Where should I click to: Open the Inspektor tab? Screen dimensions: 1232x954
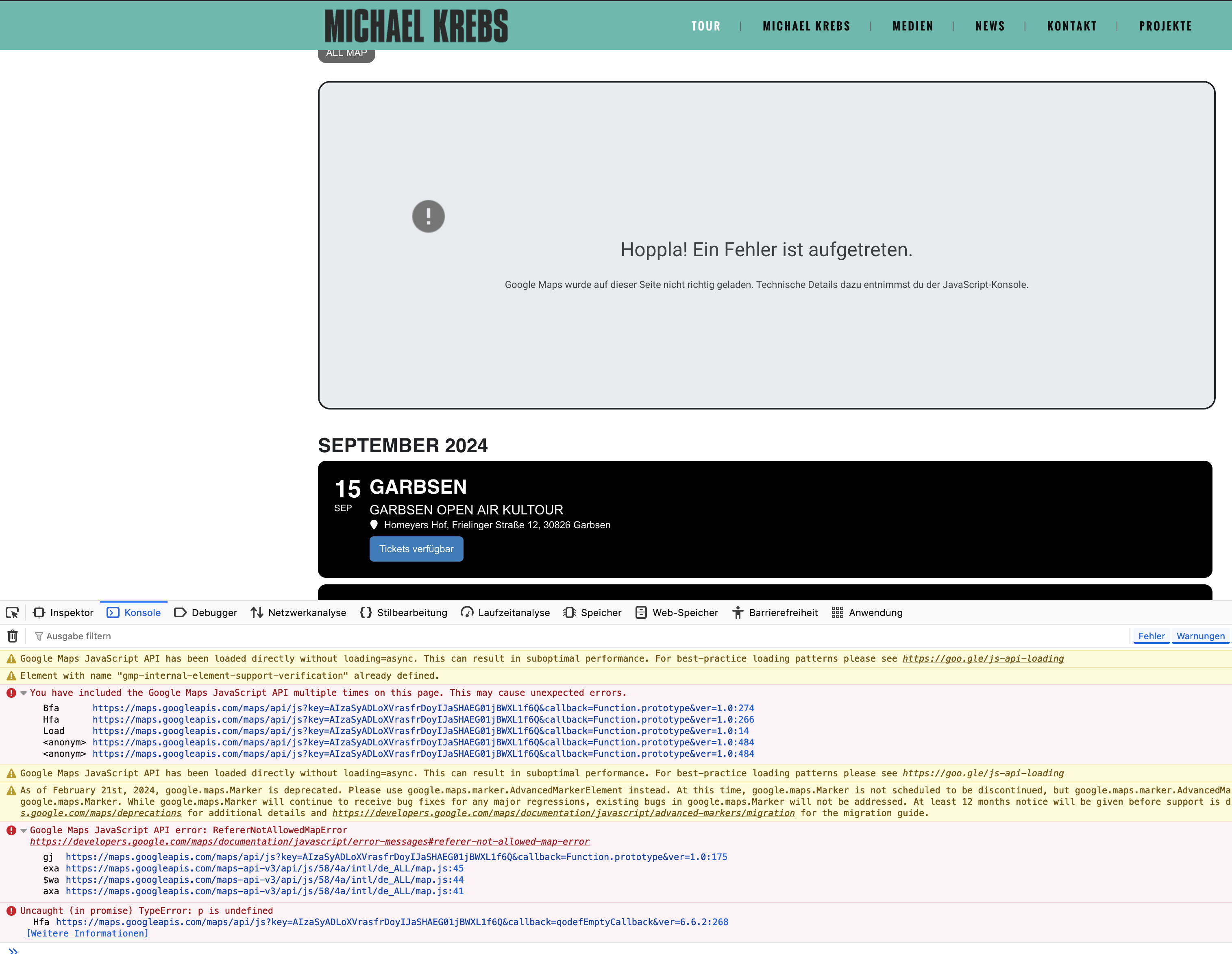point(63,613)
